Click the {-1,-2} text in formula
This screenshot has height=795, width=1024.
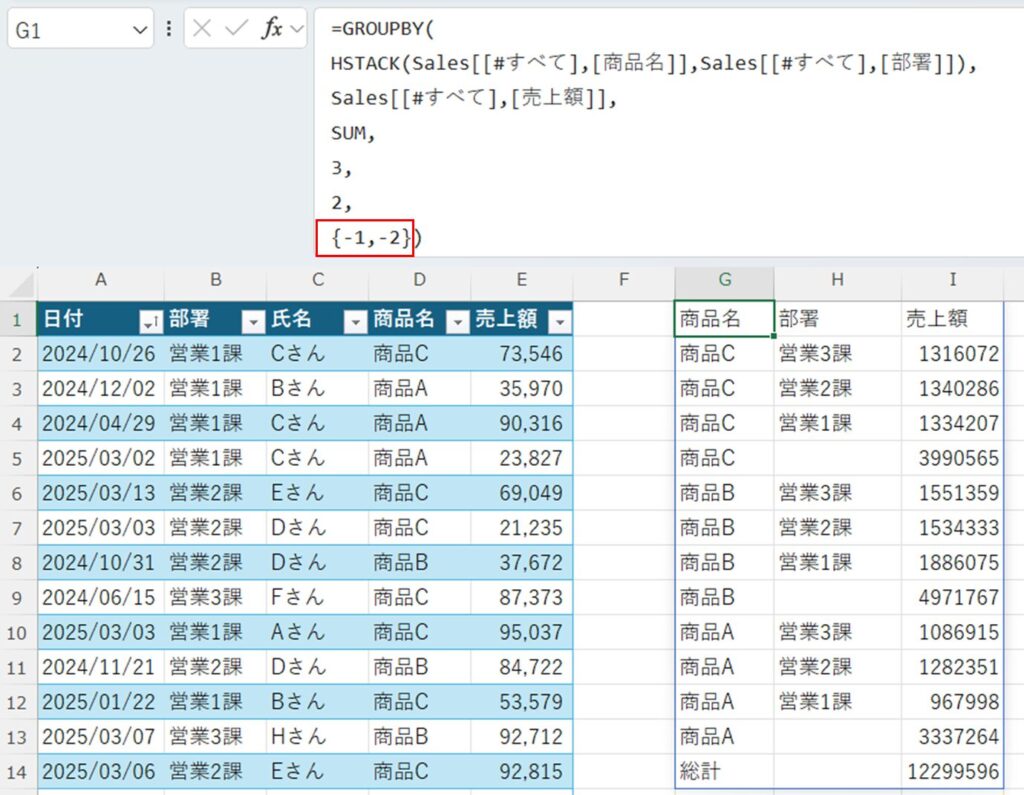click(370, 238)
